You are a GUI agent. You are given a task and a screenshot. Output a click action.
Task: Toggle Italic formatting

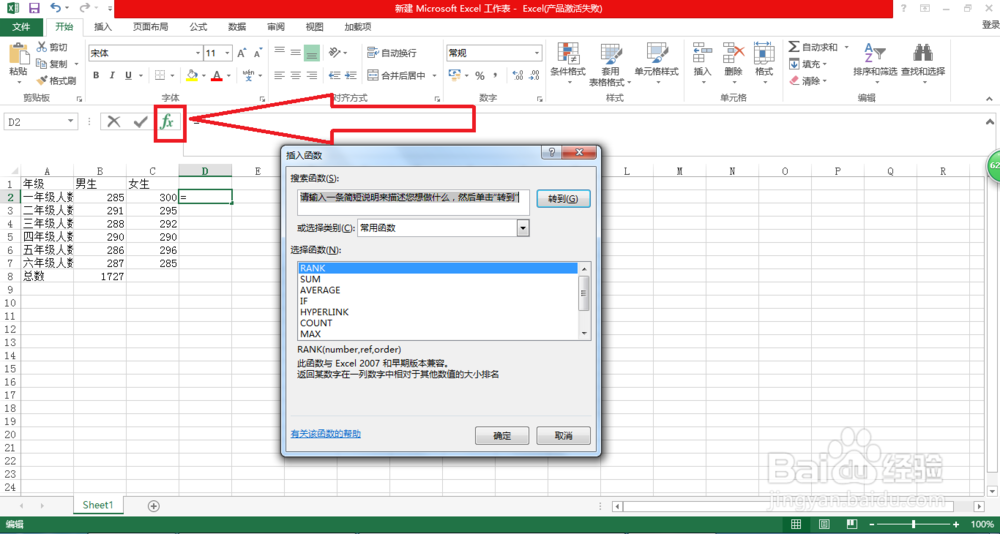113,75
